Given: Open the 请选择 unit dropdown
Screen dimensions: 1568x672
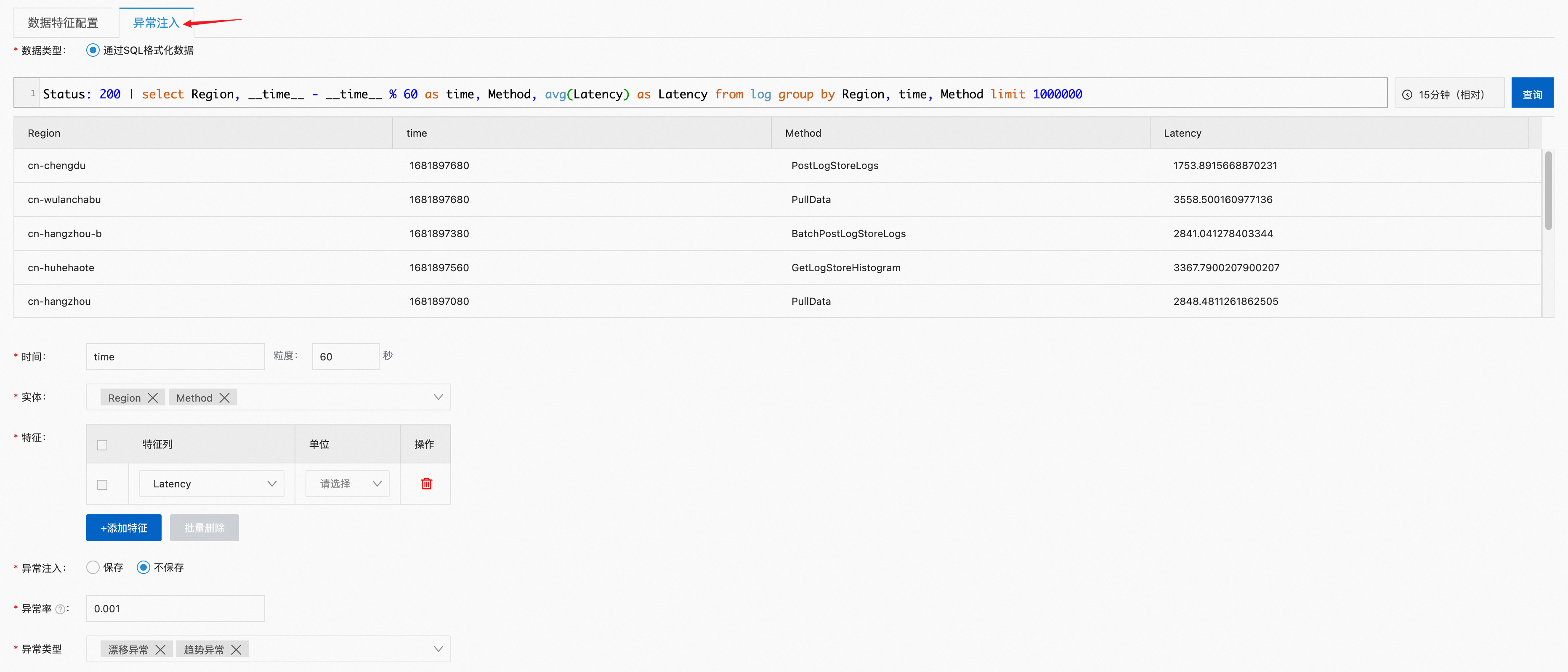Looking at the screenshot, I should click(x=347, y=484).
